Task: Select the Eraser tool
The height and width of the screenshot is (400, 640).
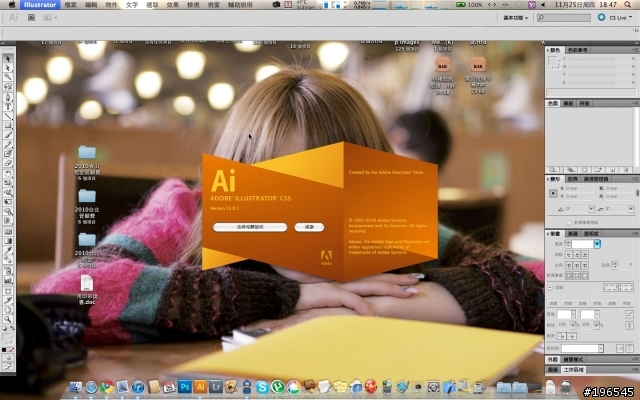Action: [8, 163]
